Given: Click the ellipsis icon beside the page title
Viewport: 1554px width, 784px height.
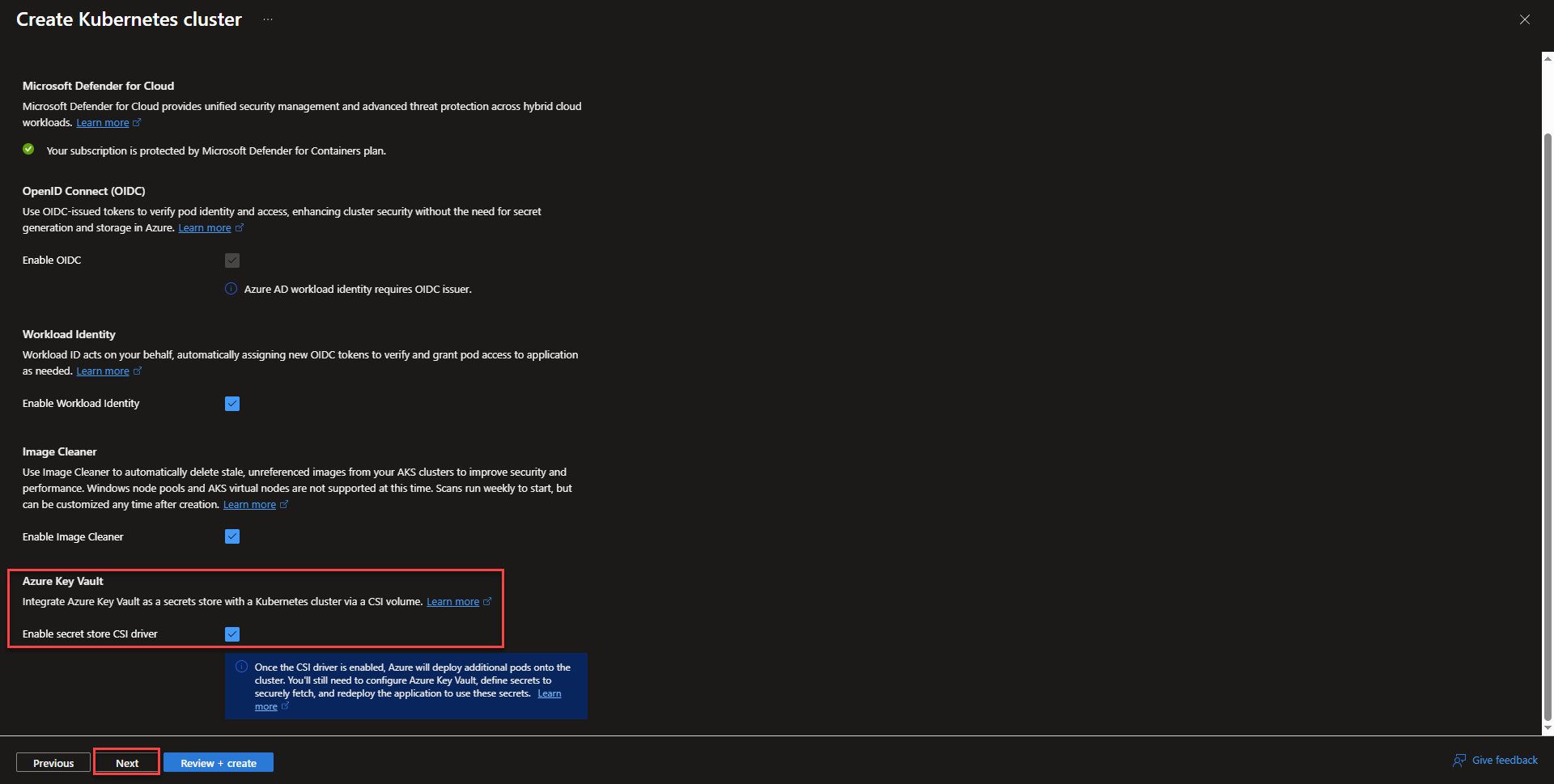Looking at the screenshot, I should pyautogui.click(x=268, y=19).
